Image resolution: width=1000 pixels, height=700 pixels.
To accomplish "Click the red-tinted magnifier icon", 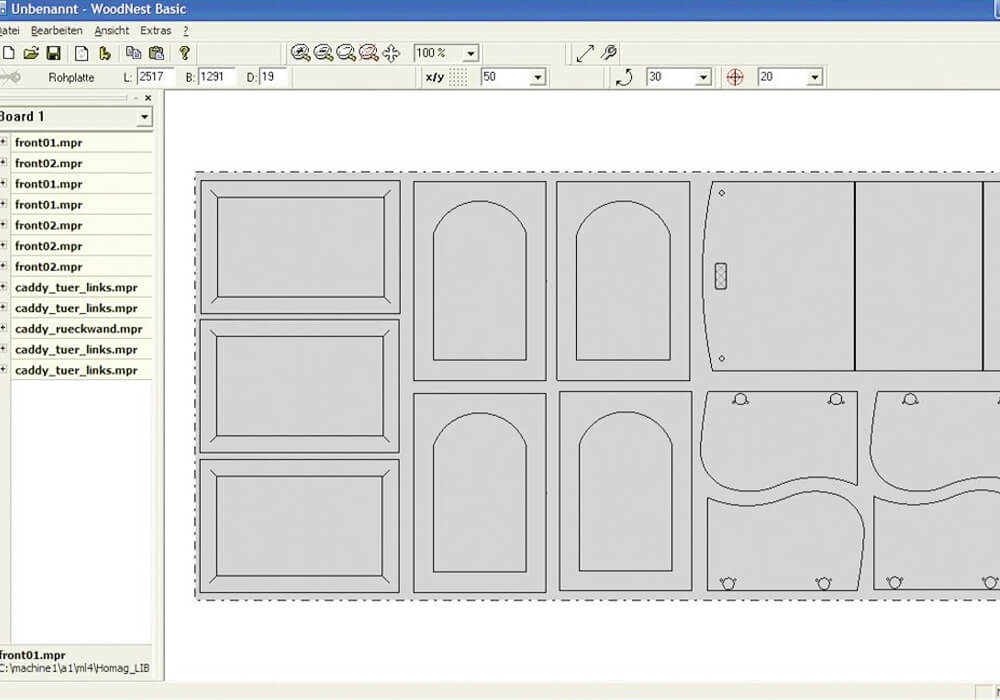I will pyautogui.click(x=369, y=53).
